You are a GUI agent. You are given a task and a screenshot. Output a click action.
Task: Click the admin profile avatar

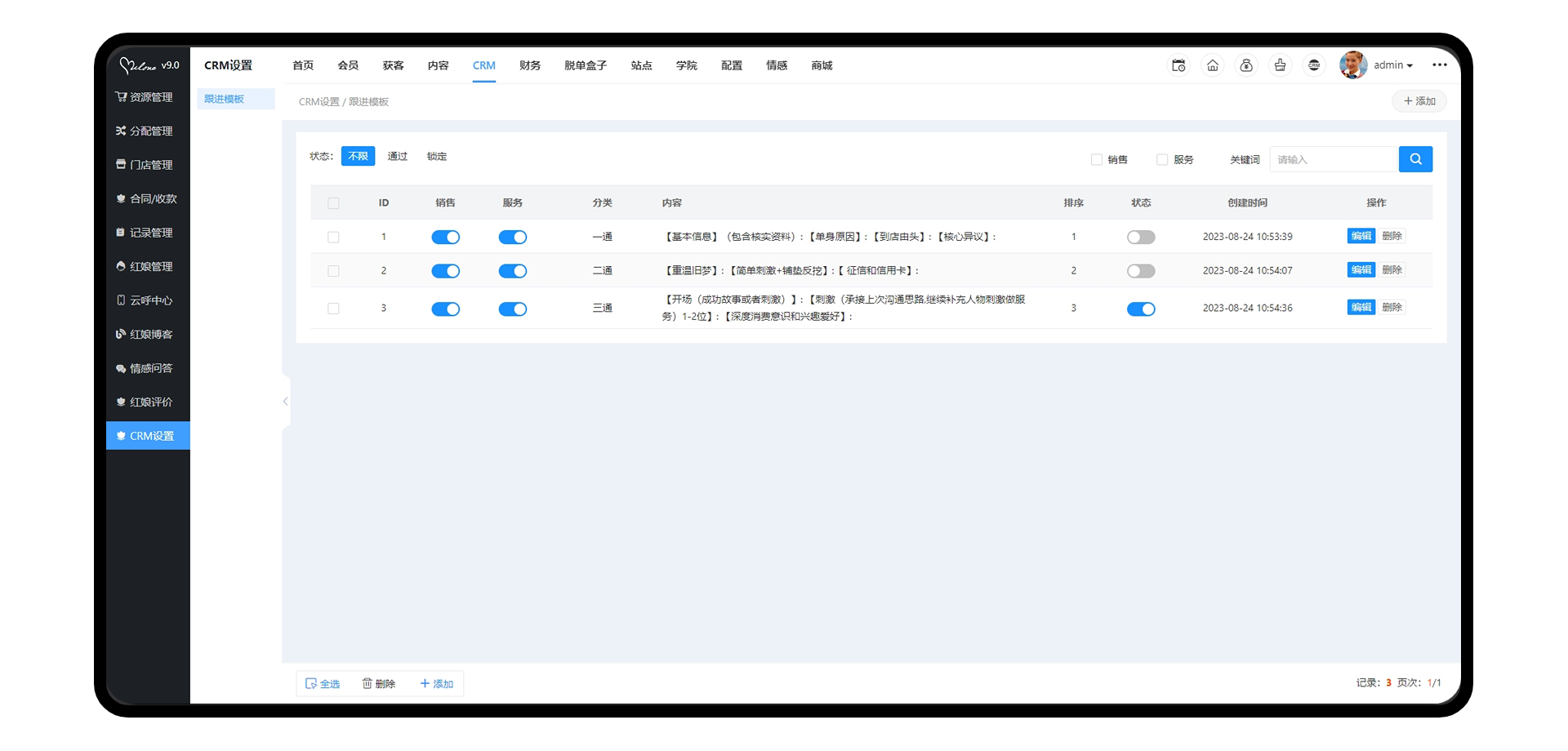tap(1352, 65)
